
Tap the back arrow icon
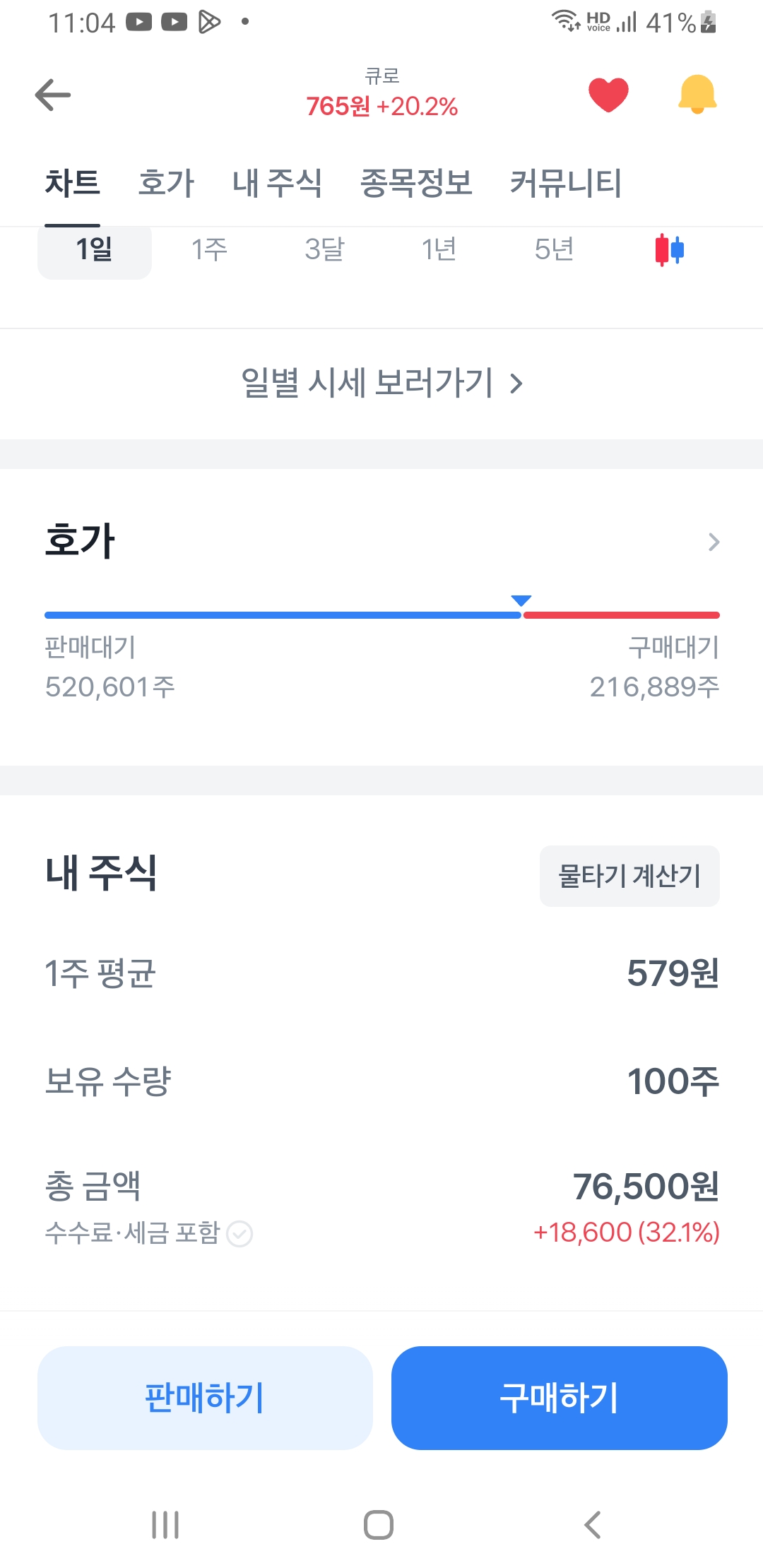click(x=53, y=95)
